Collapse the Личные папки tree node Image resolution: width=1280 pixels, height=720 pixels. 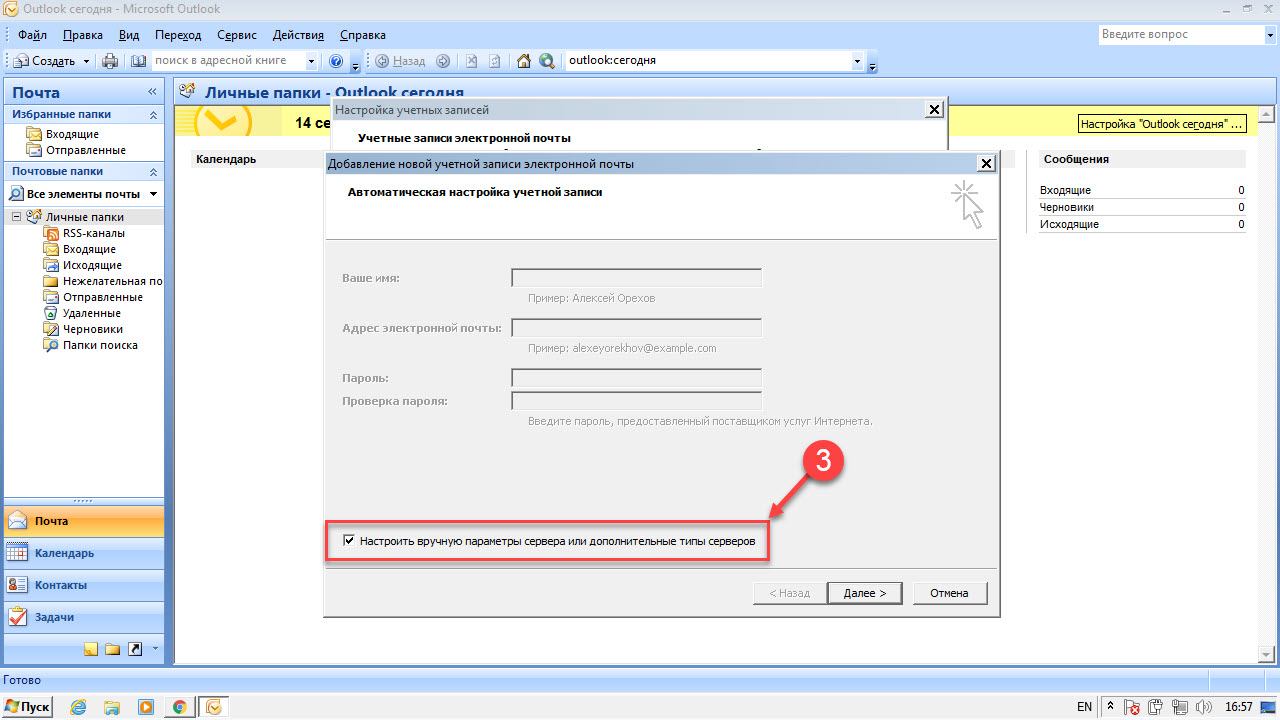(x=16, y=216)
